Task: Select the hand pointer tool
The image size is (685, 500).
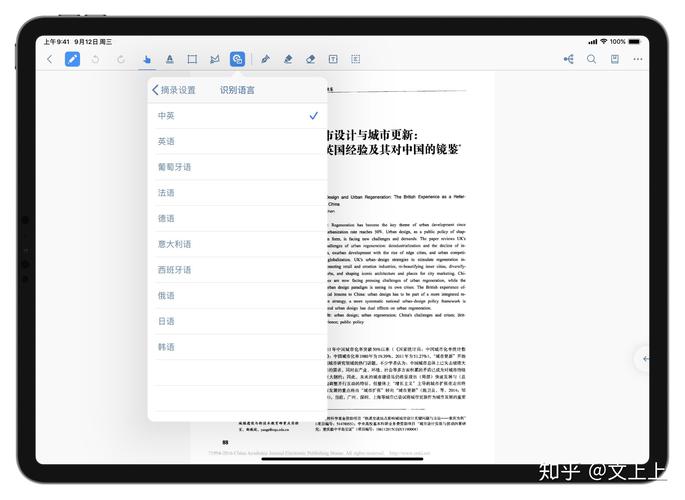Action: tap(147, 59)
